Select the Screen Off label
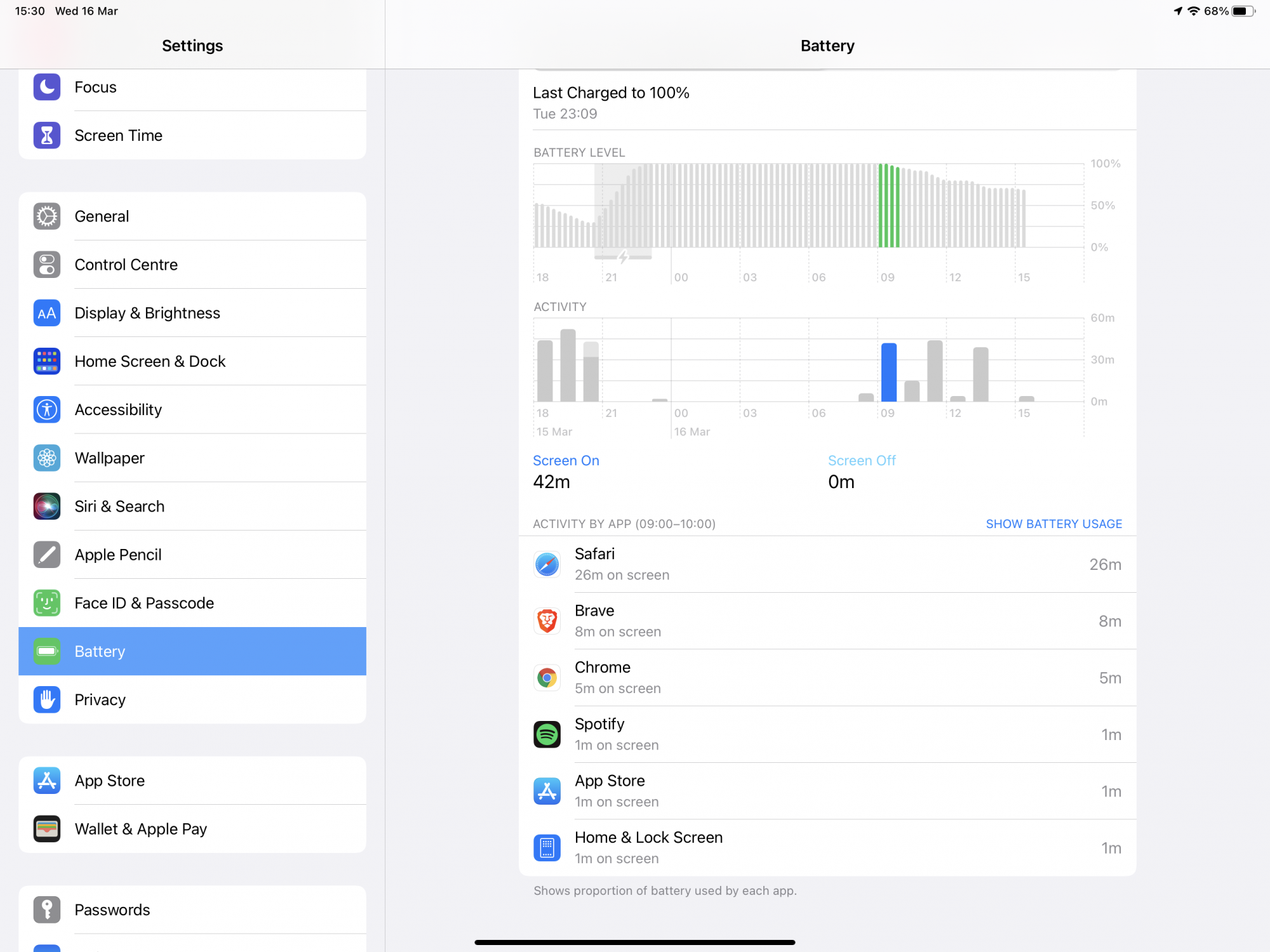This screenshot has width=1270, height=952. point(861,461)
